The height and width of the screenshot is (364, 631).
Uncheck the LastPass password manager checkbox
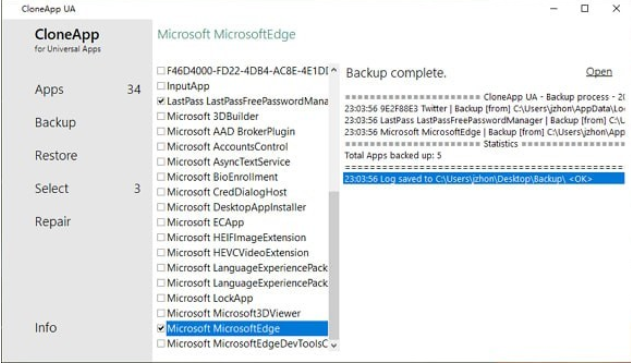point(161,101)
